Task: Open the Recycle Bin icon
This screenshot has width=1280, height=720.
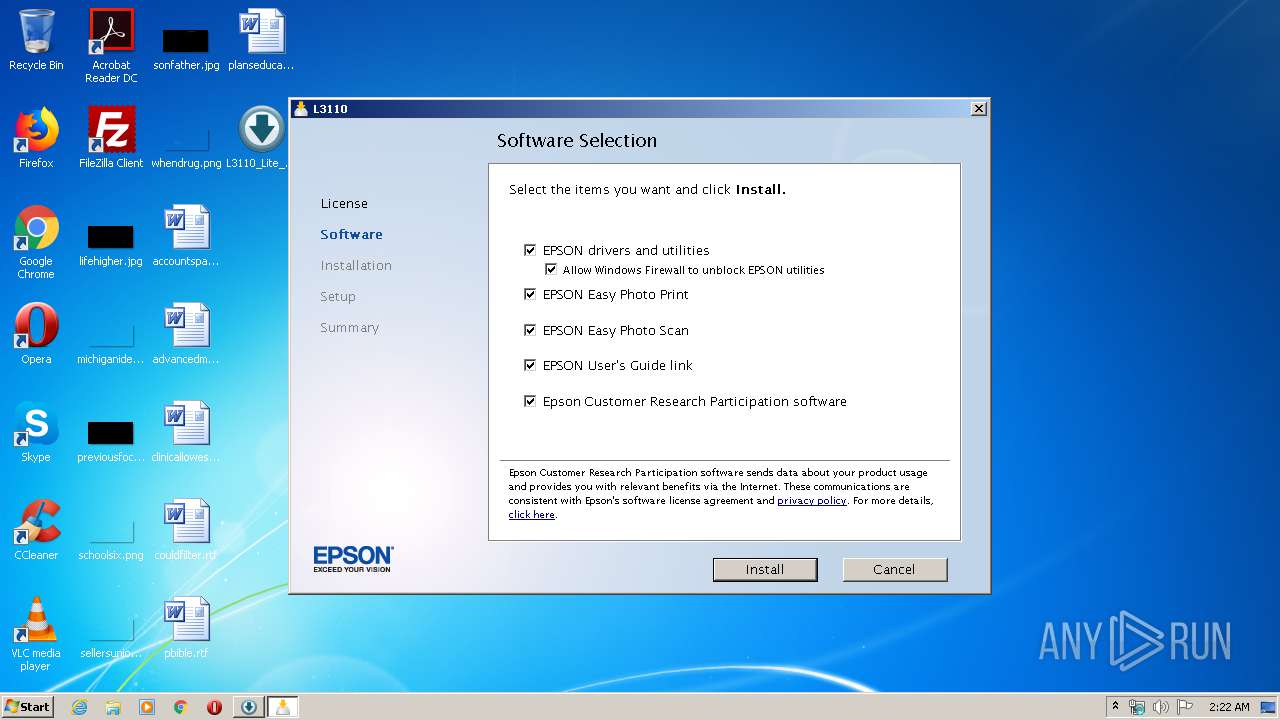Action: tap(36, 40)
